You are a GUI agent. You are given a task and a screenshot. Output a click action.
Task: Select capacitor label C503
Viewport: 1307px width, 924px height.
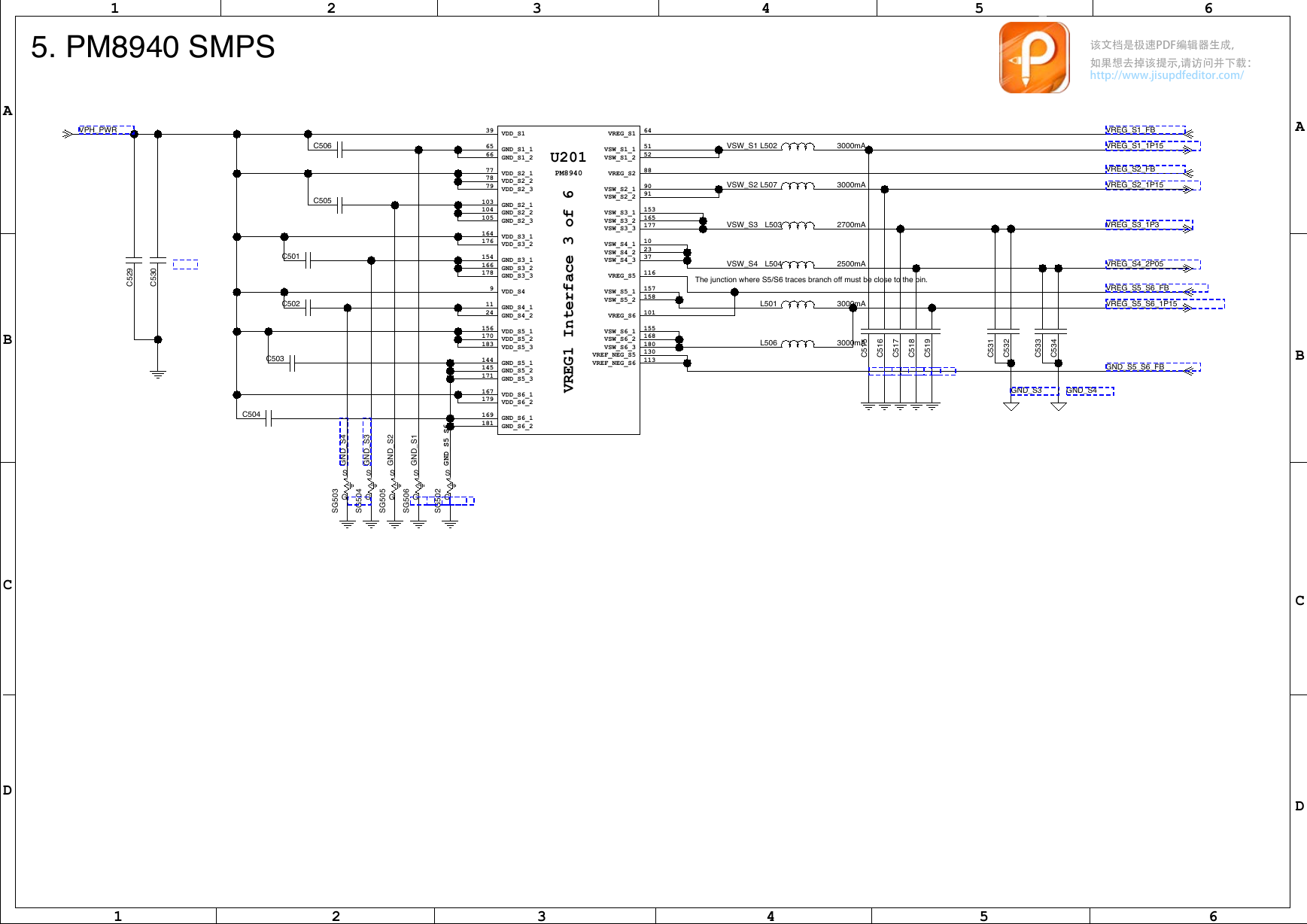tap(275, 359)
